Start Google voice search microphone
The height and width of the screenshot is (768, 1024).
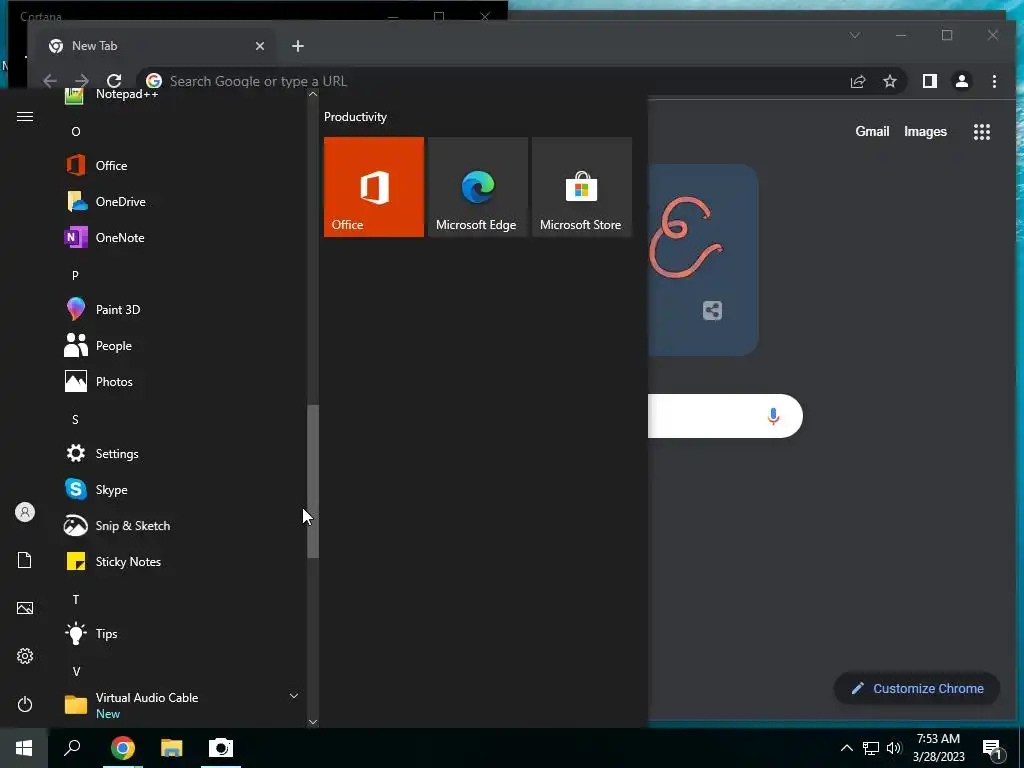(773, 416)
